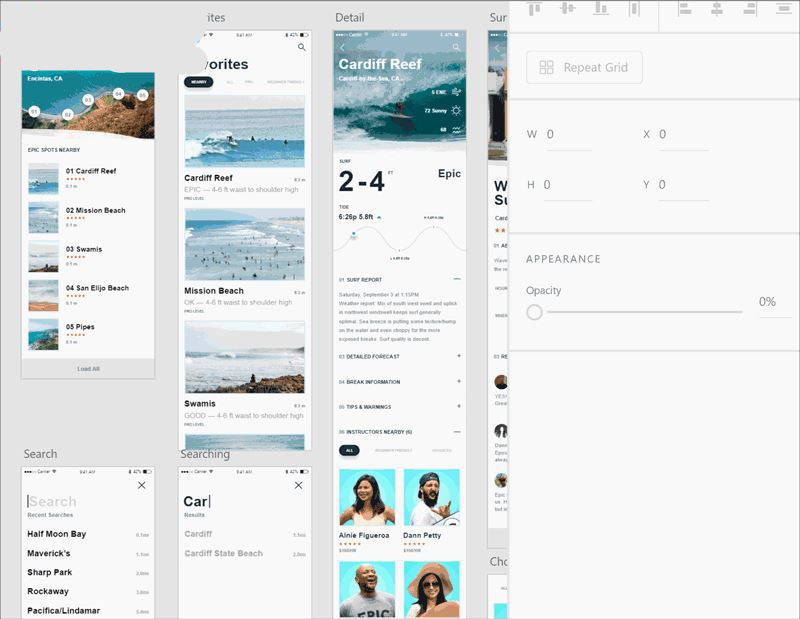Collapse the Surf Report section

pyautogui.click(x=457, y=279)
